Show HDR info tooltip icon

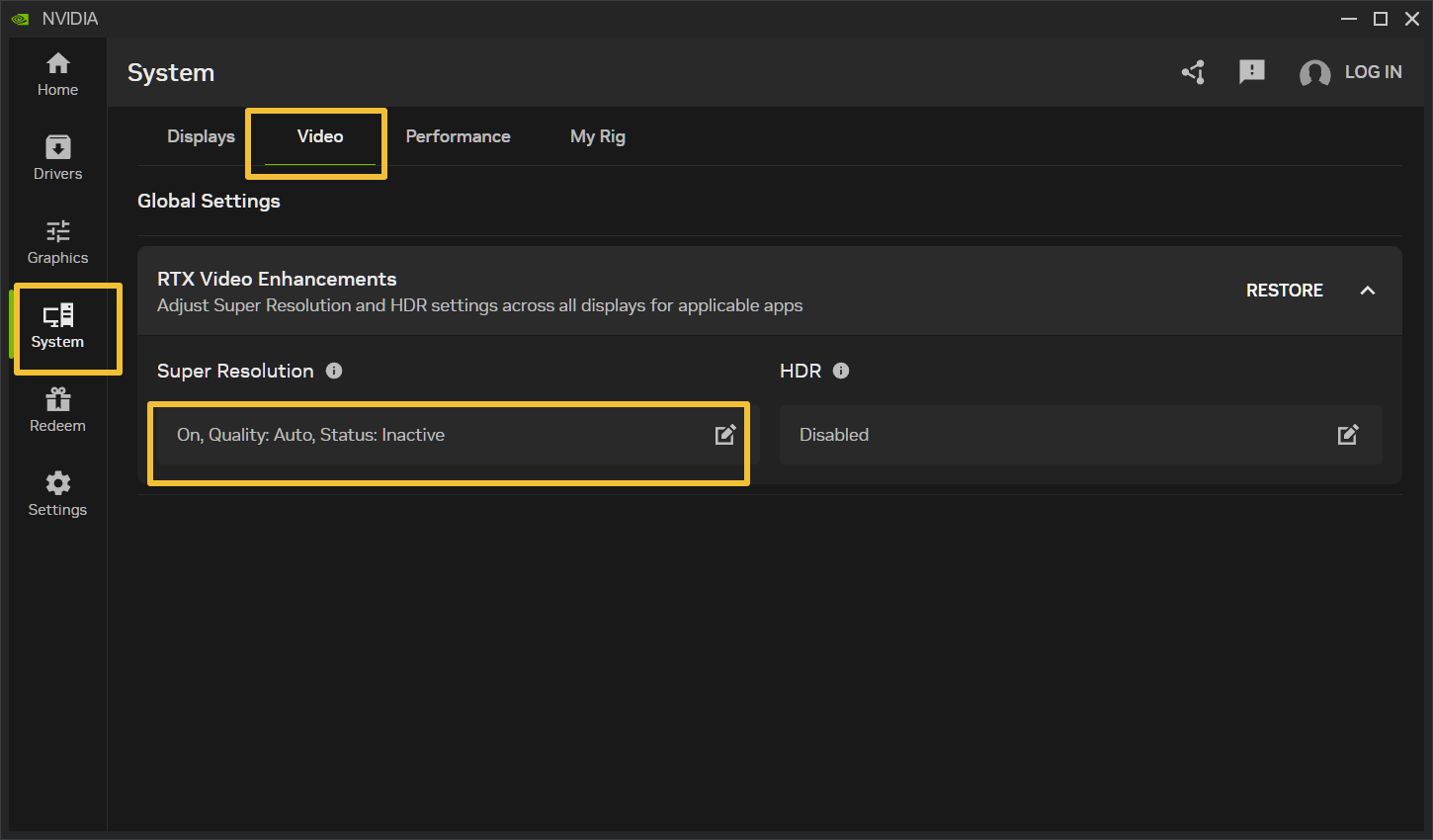(841, 371)
